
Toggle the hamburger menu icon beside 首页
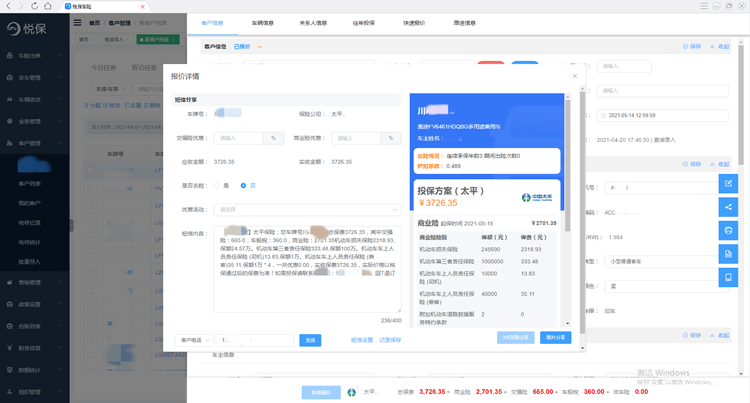point(77,22)
